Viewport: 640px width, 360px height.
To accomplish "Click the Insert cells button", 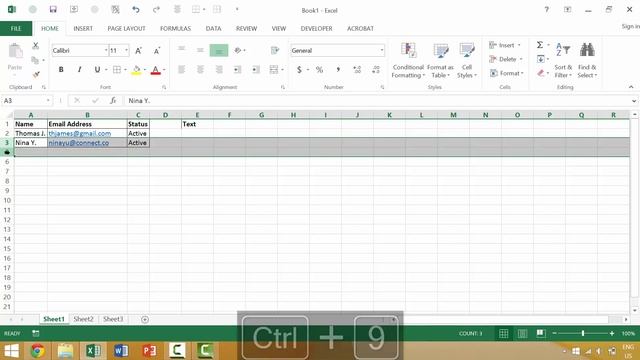I will click(505, 45).
